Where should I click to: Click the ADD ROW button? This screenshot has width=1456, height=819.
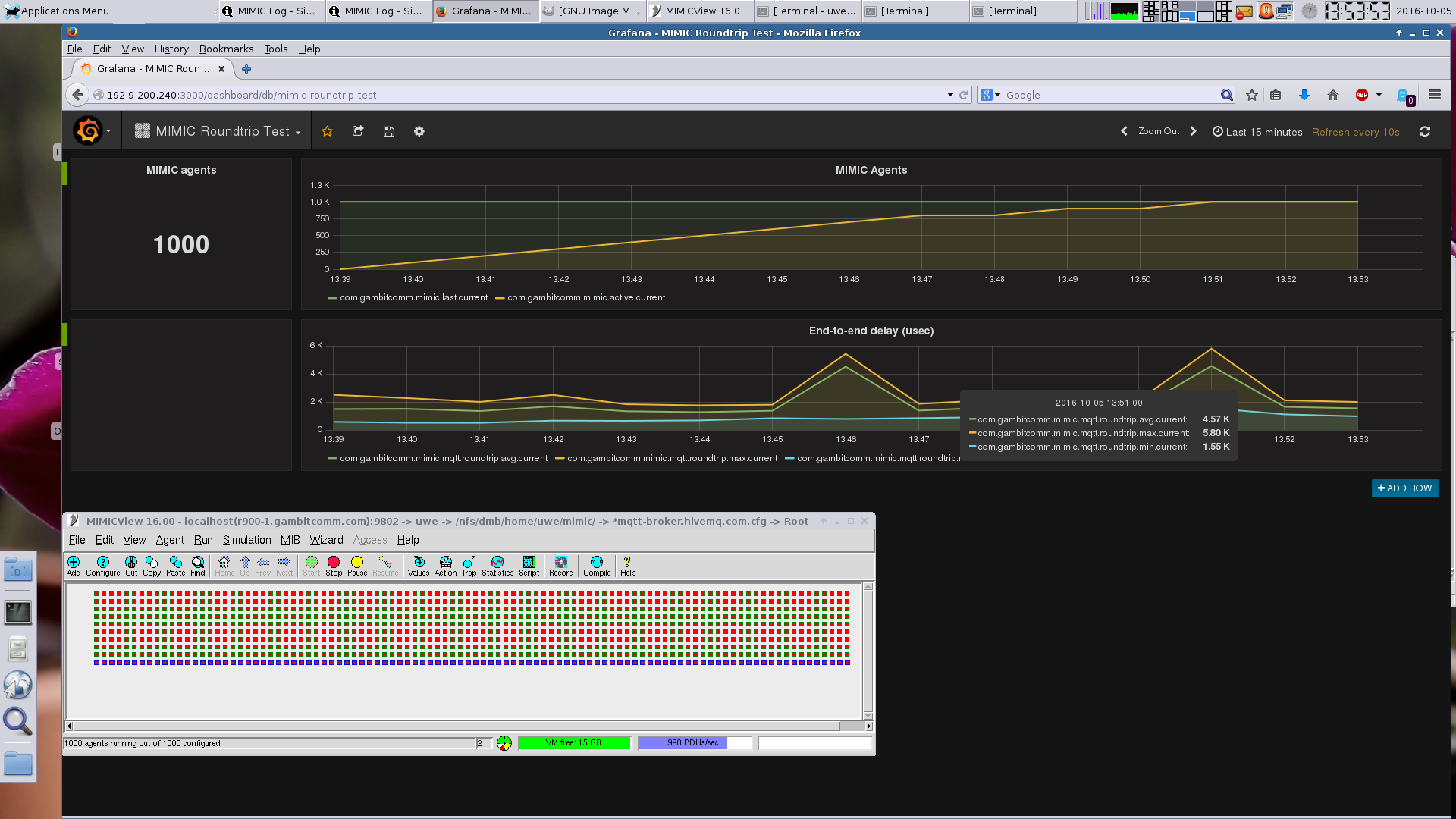click(x=1404, y=488)
